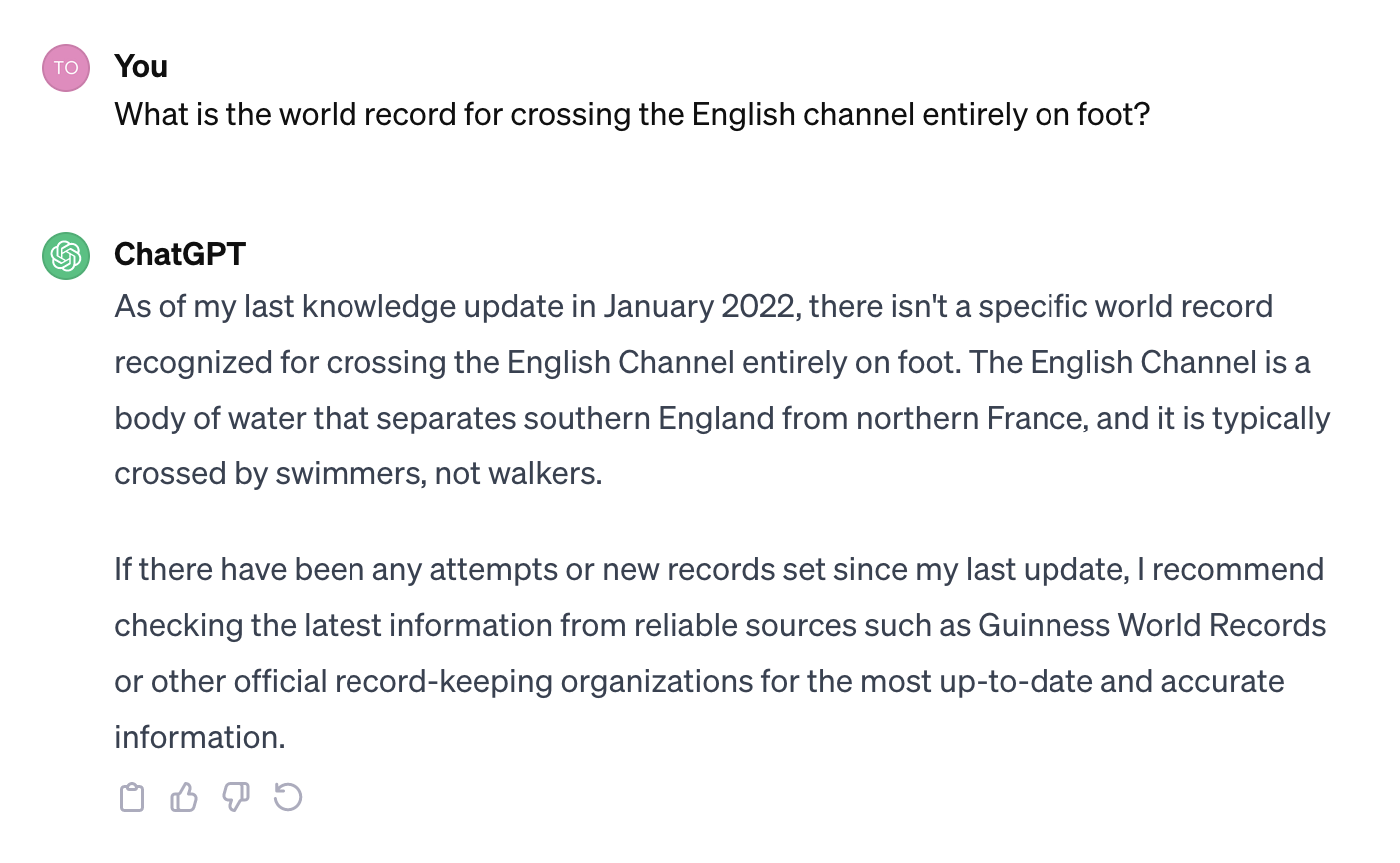The height and width of the screenshot is (863, 1400).
Task: Click the "ChatGPT" sender name
Action: 180,254
